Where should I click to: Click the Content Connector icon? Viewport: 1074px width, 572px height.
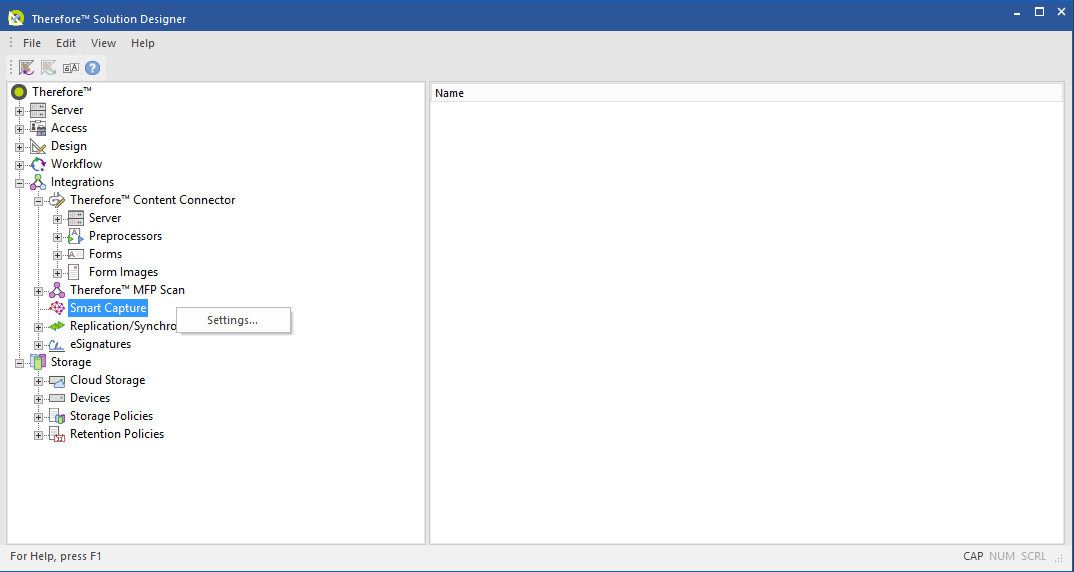[x=57, y=200]
